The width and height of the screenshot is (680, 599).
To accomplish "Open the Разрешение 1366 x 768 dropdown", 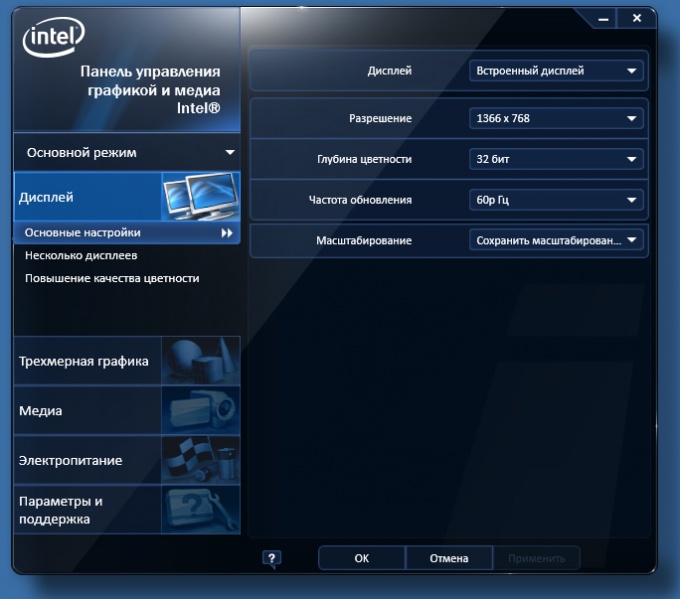I will 556,118.
